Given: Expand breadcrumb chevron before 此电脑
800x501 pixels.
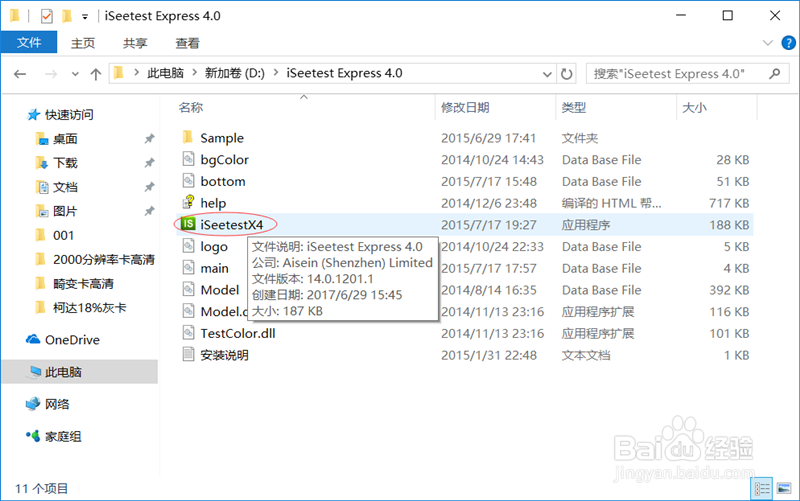Looking at the screenshot, I should pos(136,73).
